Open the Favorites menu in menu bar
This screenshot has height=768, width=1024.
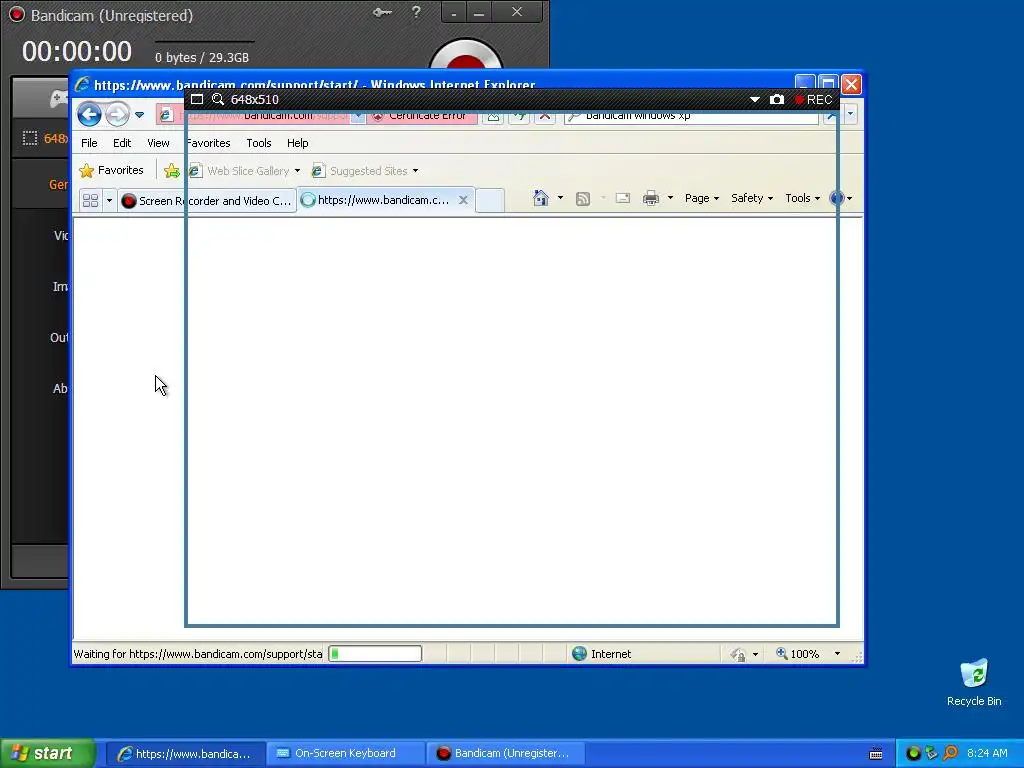[x=208, y=143]
